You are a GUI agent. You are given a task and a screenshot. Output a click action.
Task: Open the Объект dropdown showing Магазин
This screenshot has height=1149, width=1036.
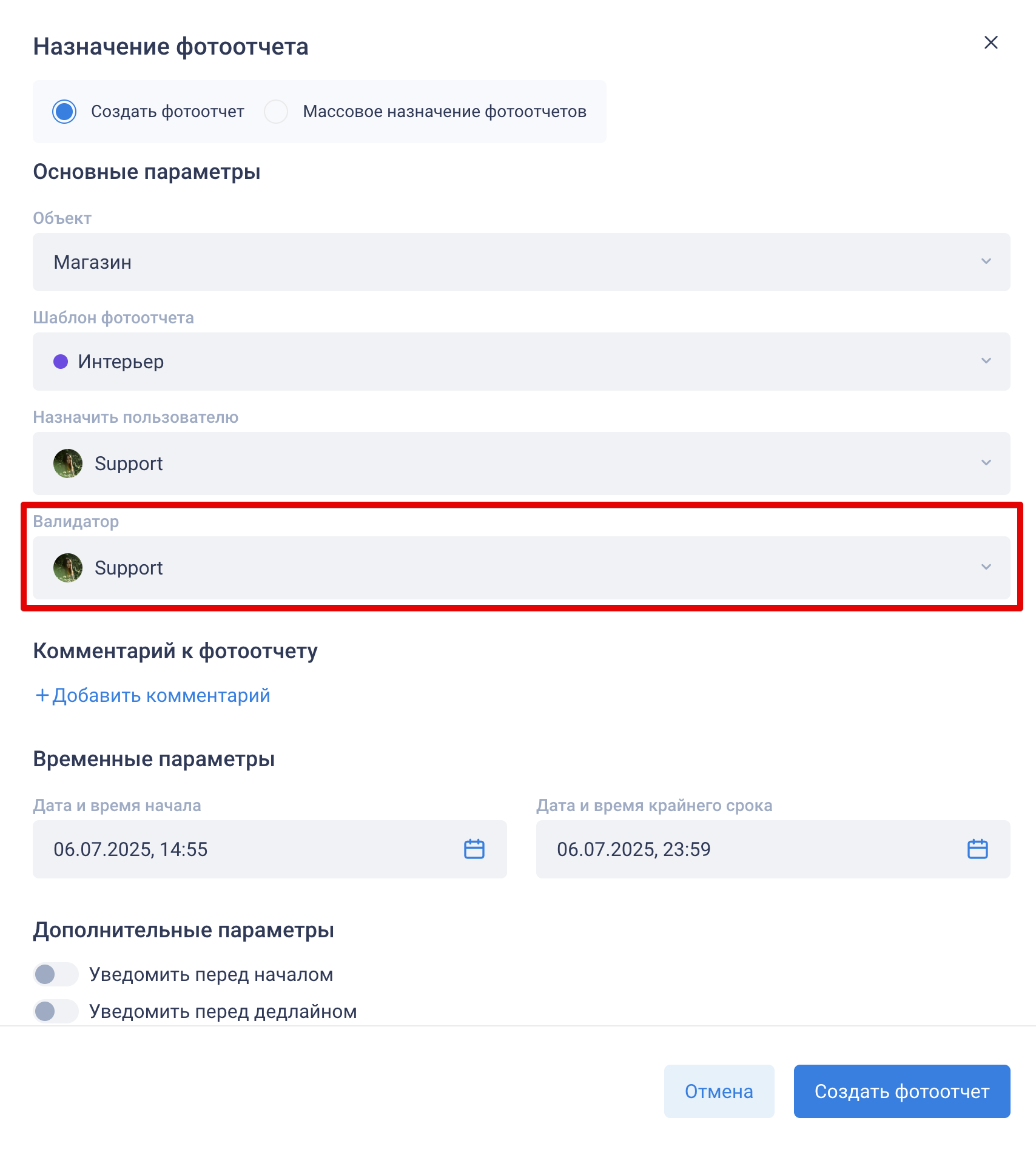522,262
